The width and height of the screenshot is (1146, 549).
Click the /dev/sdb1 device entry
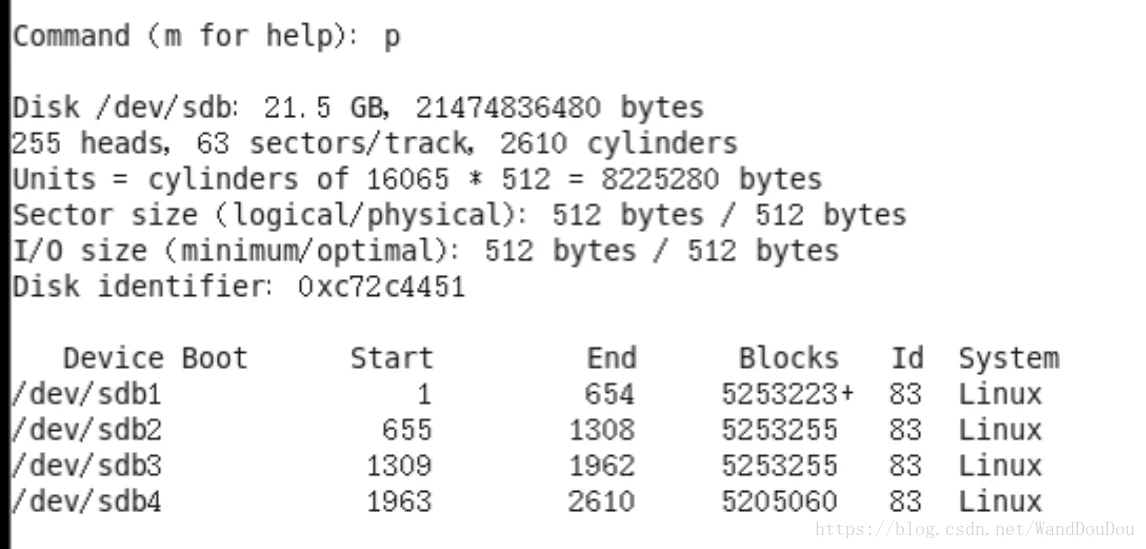(87, 395)
